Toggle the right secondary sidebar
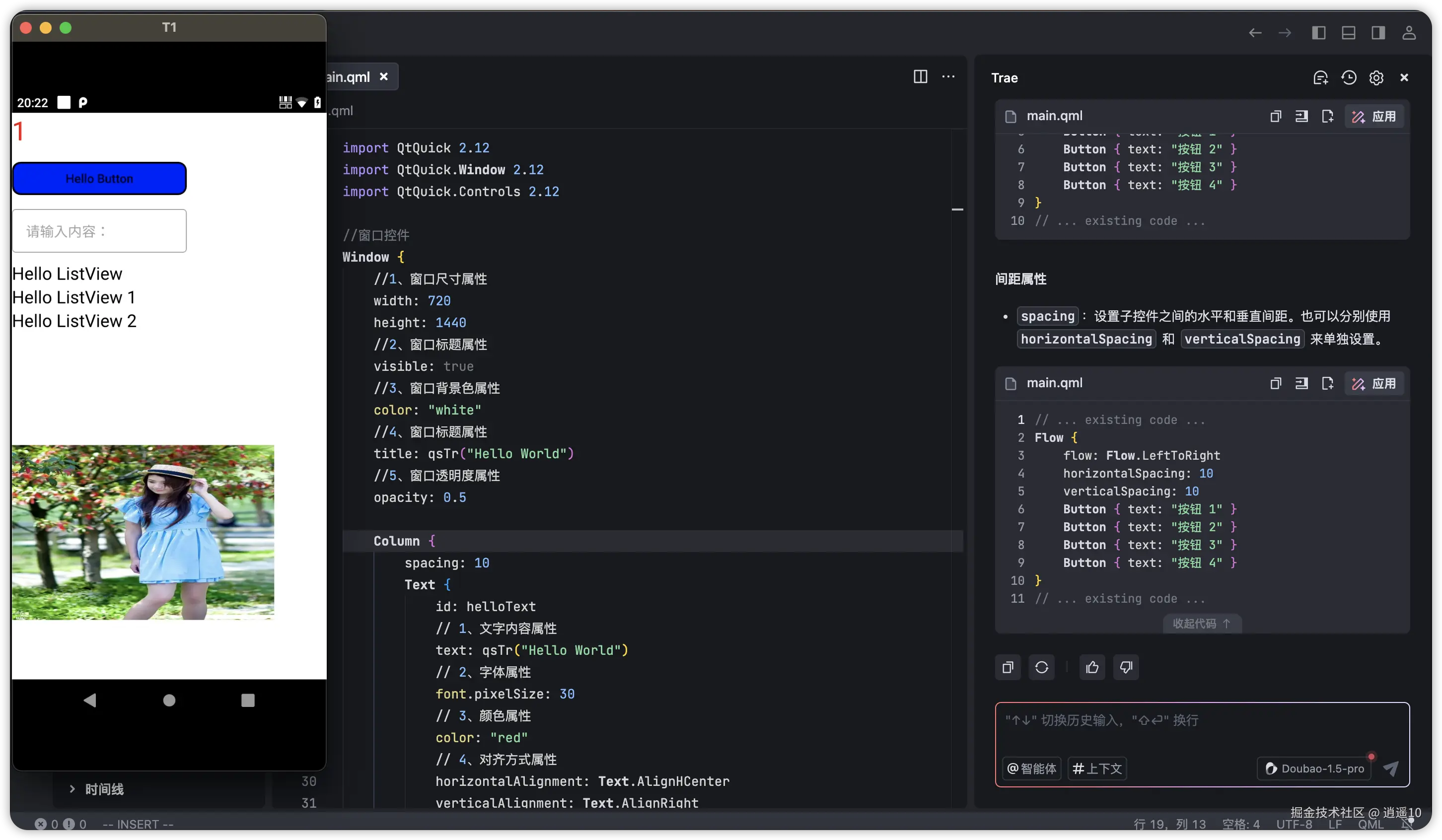Viewport: 1442px width, 840px height. pyautogui.click(x=1378, y=33)
